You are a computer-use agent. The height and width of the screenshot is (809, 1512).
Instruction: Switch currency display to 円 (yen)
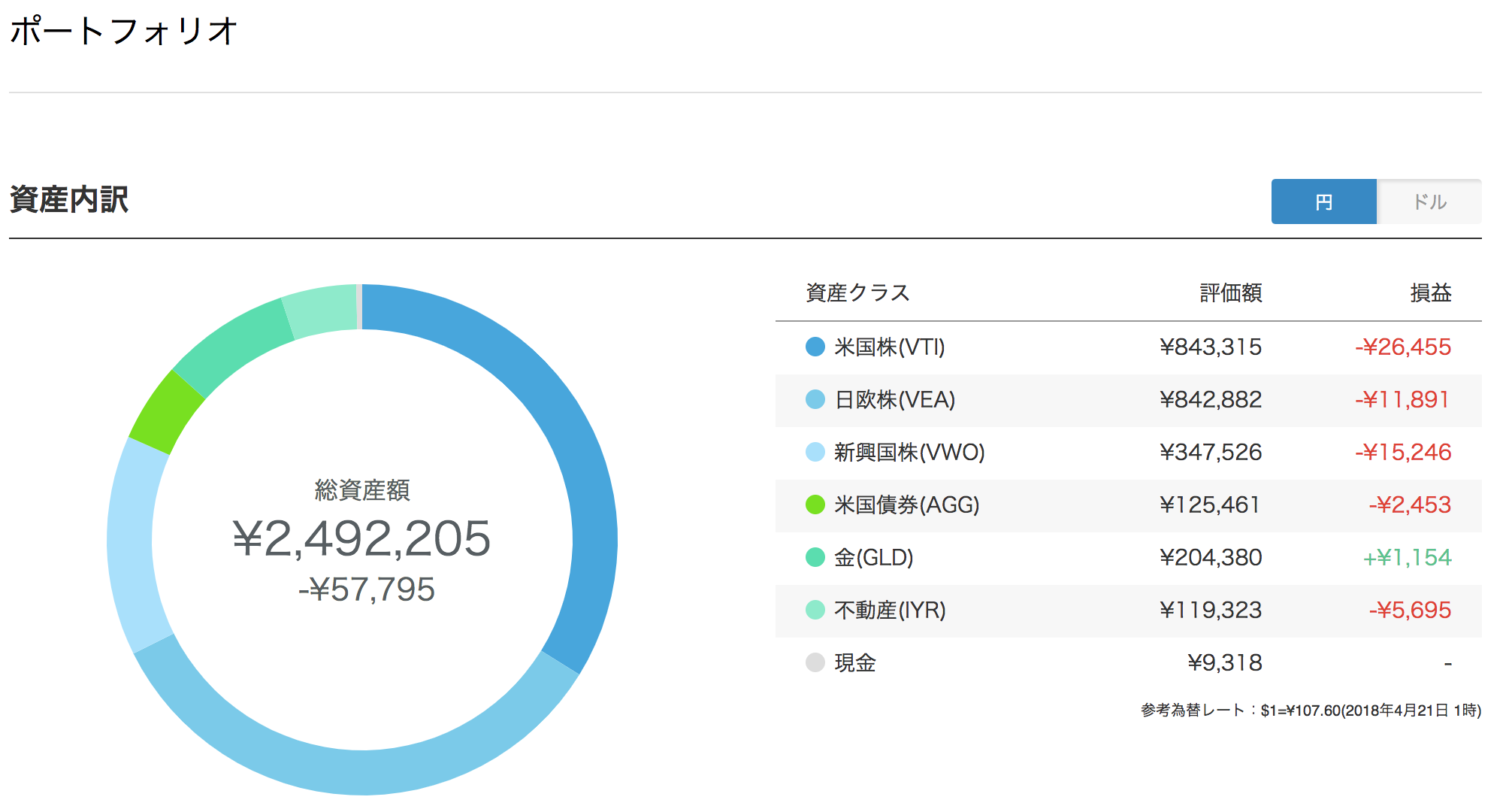point(1323,201)
